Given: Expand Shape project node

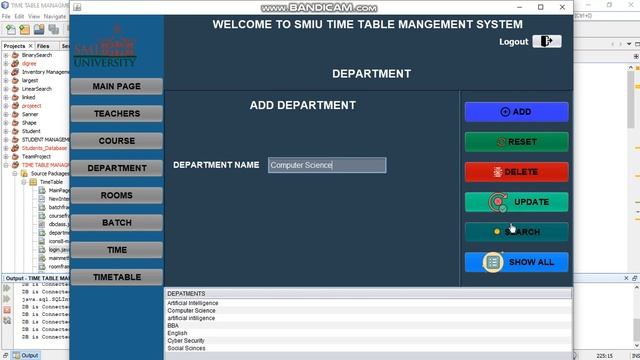Looking at the screenshot, I should (x=6, y=123).
